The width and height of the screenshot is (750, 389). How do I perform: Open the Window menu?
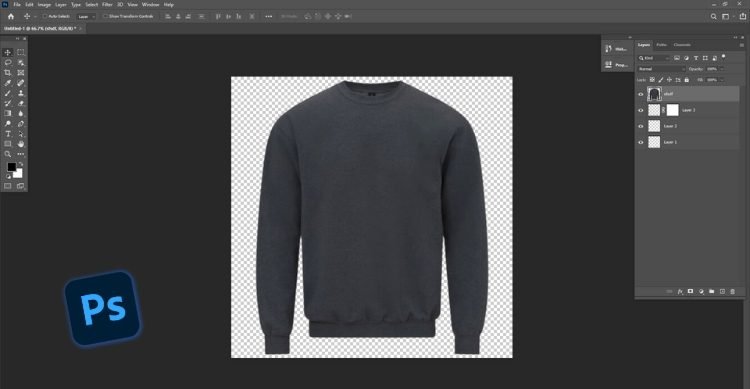[x=150, y=4]
